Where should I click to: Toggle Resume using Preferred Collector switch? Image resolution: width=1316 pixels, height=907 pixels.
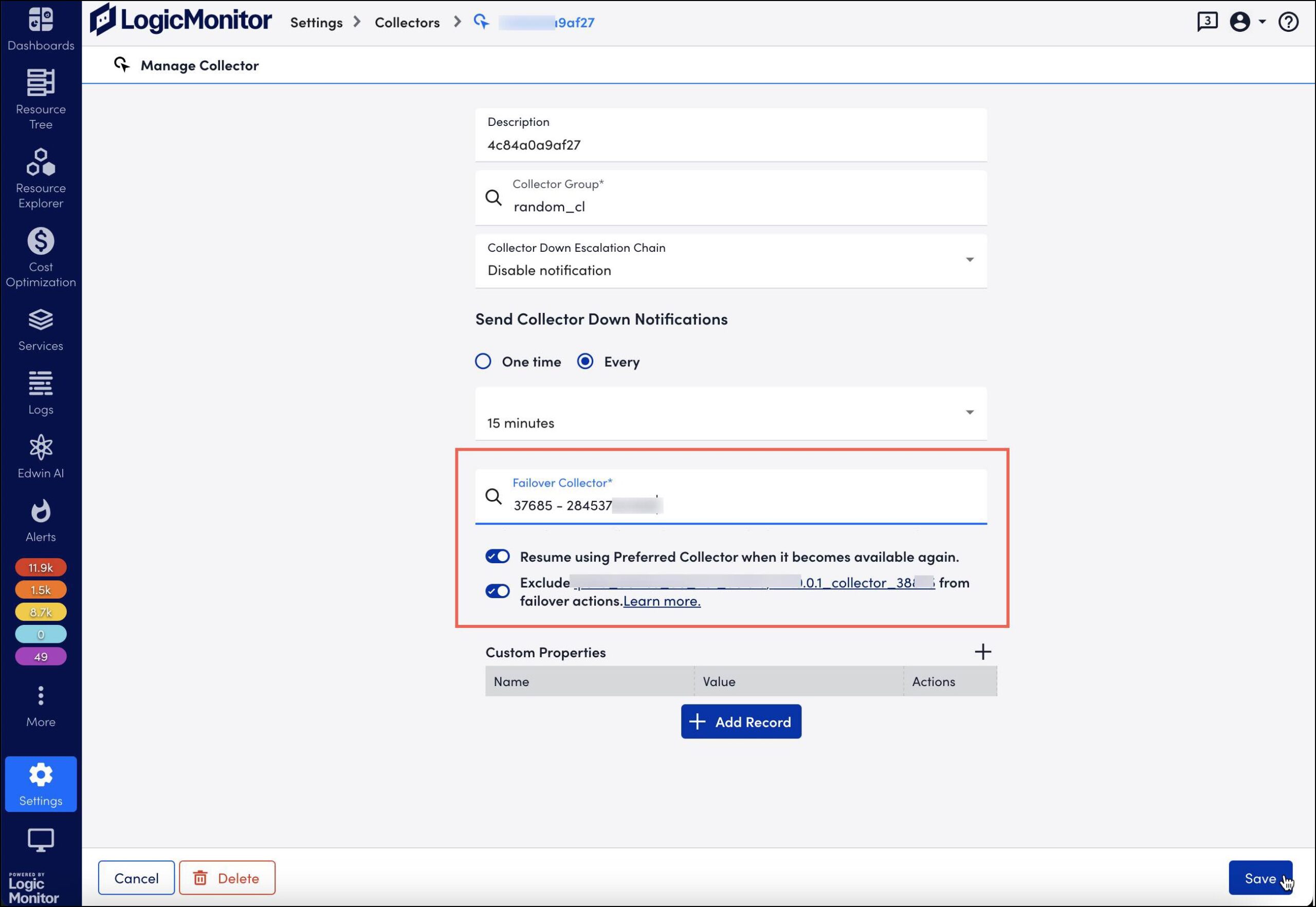(498, 557)
